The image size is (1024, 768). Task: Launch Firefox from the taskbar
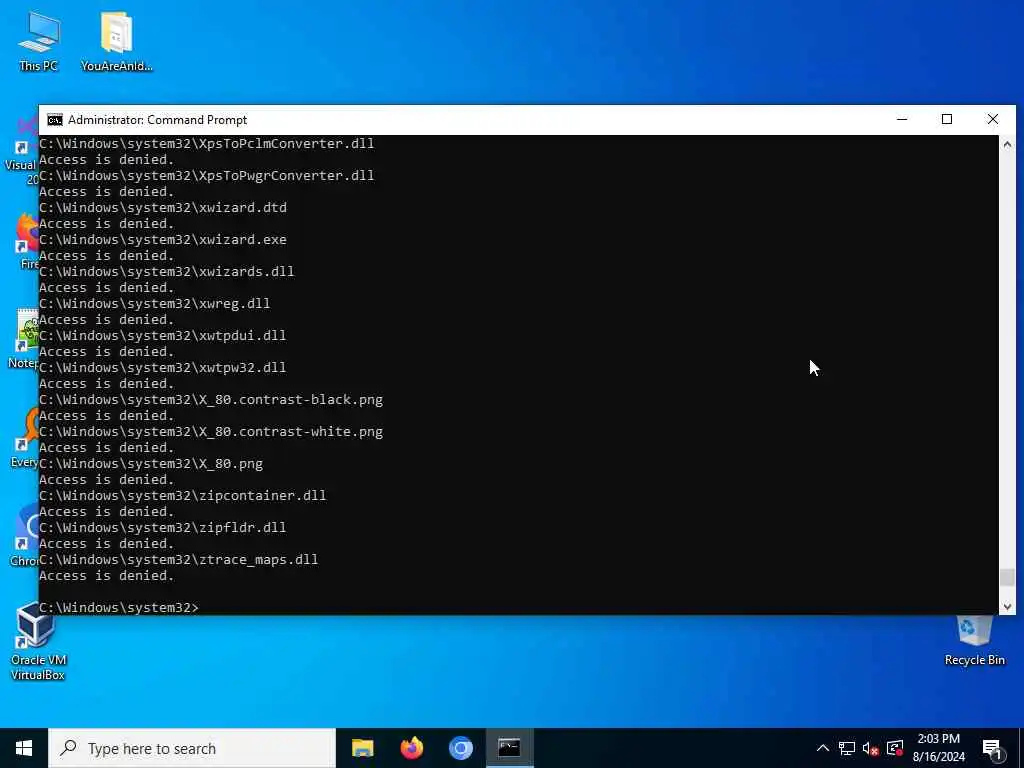click(411, 748)
